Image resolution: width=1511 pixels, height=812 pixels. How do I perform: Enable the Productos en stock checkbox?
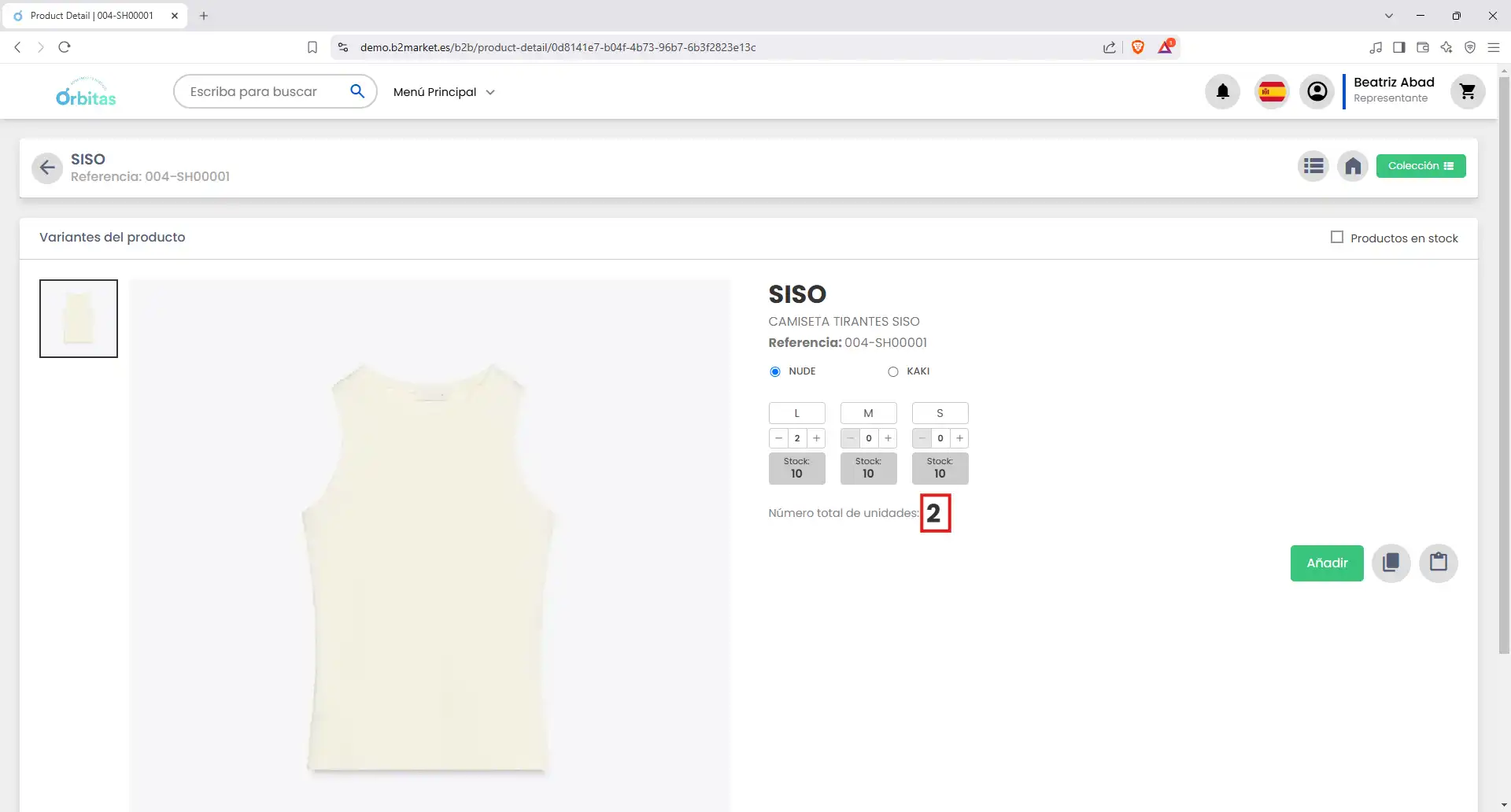pos(1336,238)
